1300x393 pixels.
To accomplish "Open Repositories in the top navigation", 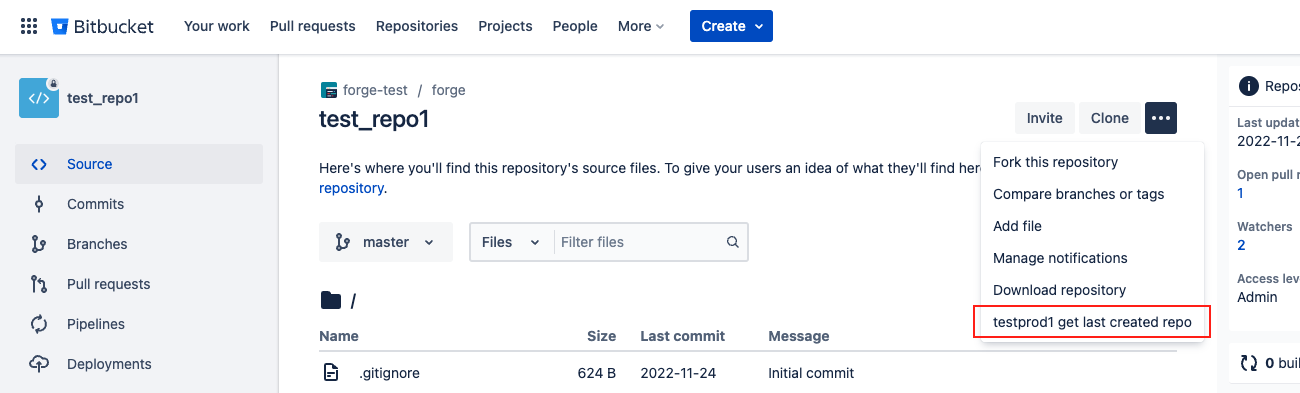I will click(417, 26).
